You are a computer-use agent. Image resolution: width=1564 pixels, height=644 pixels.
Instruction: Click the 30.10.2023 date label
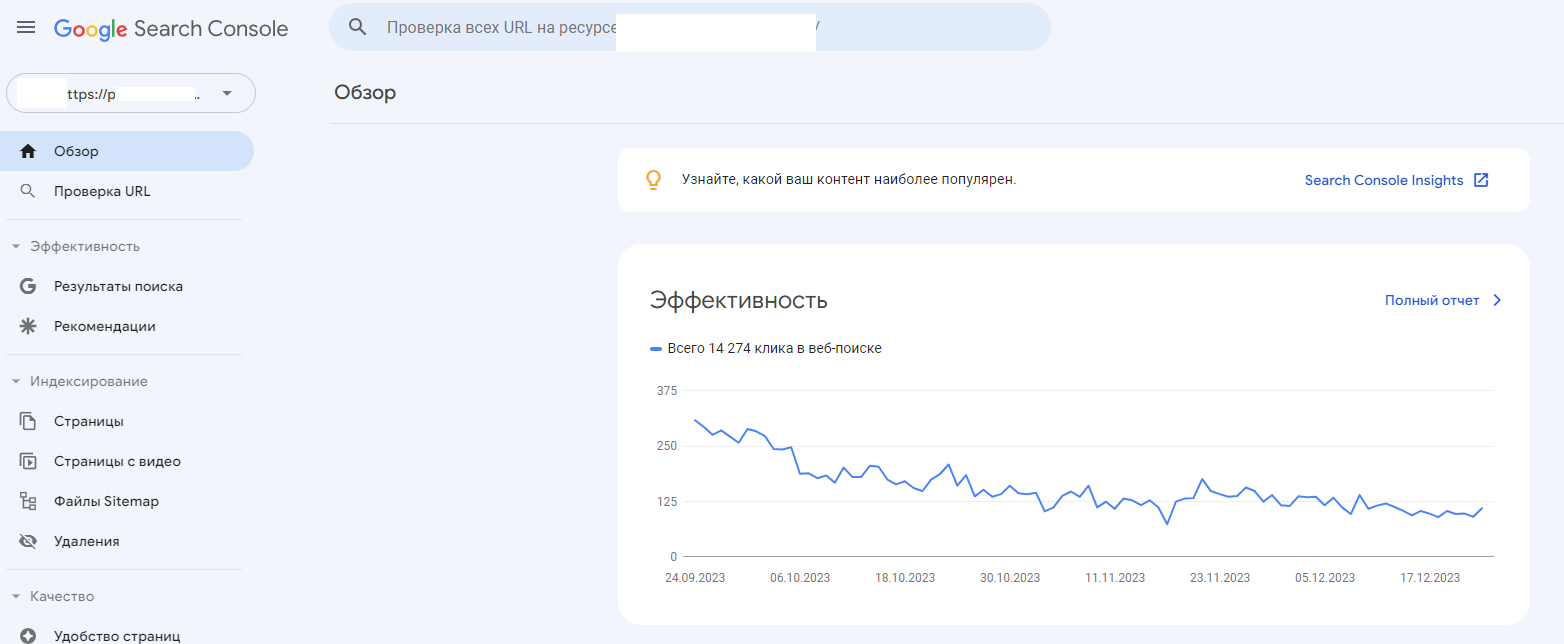coord(1010,578)
